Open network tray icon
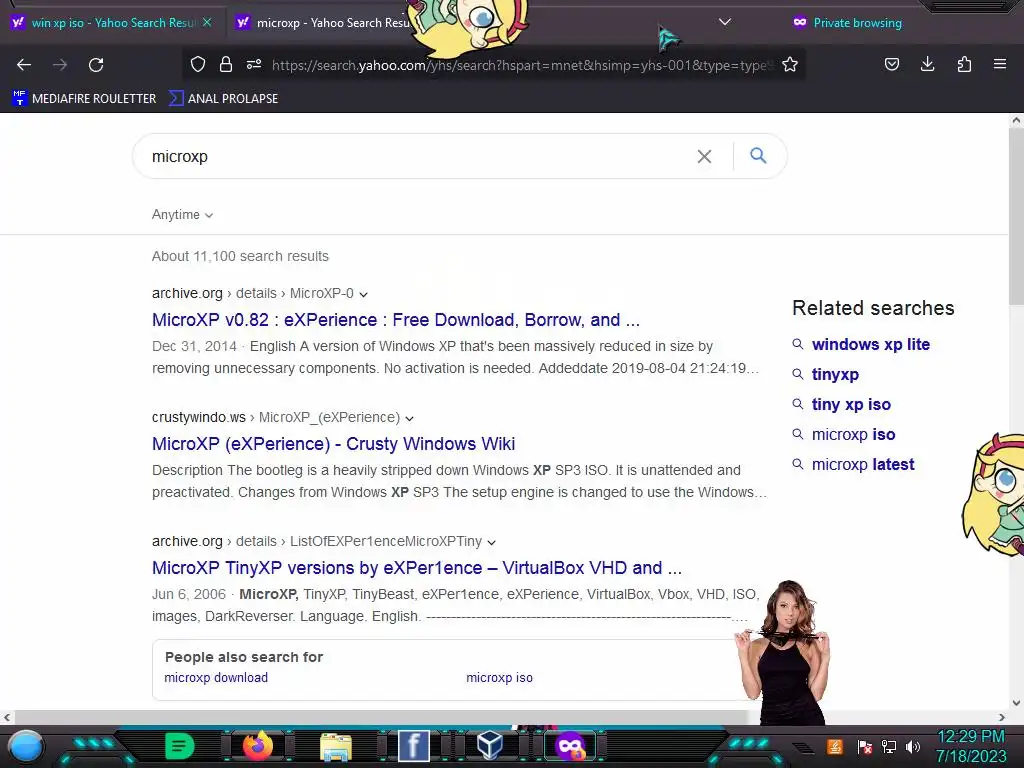 coord(889,746)
